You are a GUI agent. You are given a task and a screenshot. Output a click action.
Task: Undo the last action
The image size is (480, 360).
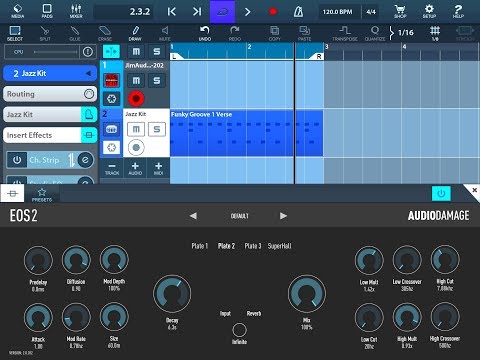pyautogui.click(x=205, y=33)
